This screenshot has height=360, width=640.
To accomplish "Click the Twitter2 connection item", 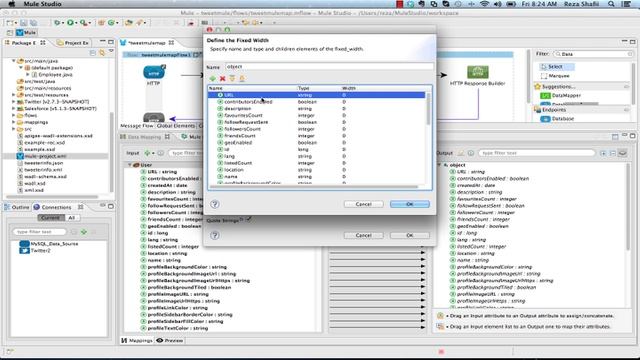I will (35, 251).
